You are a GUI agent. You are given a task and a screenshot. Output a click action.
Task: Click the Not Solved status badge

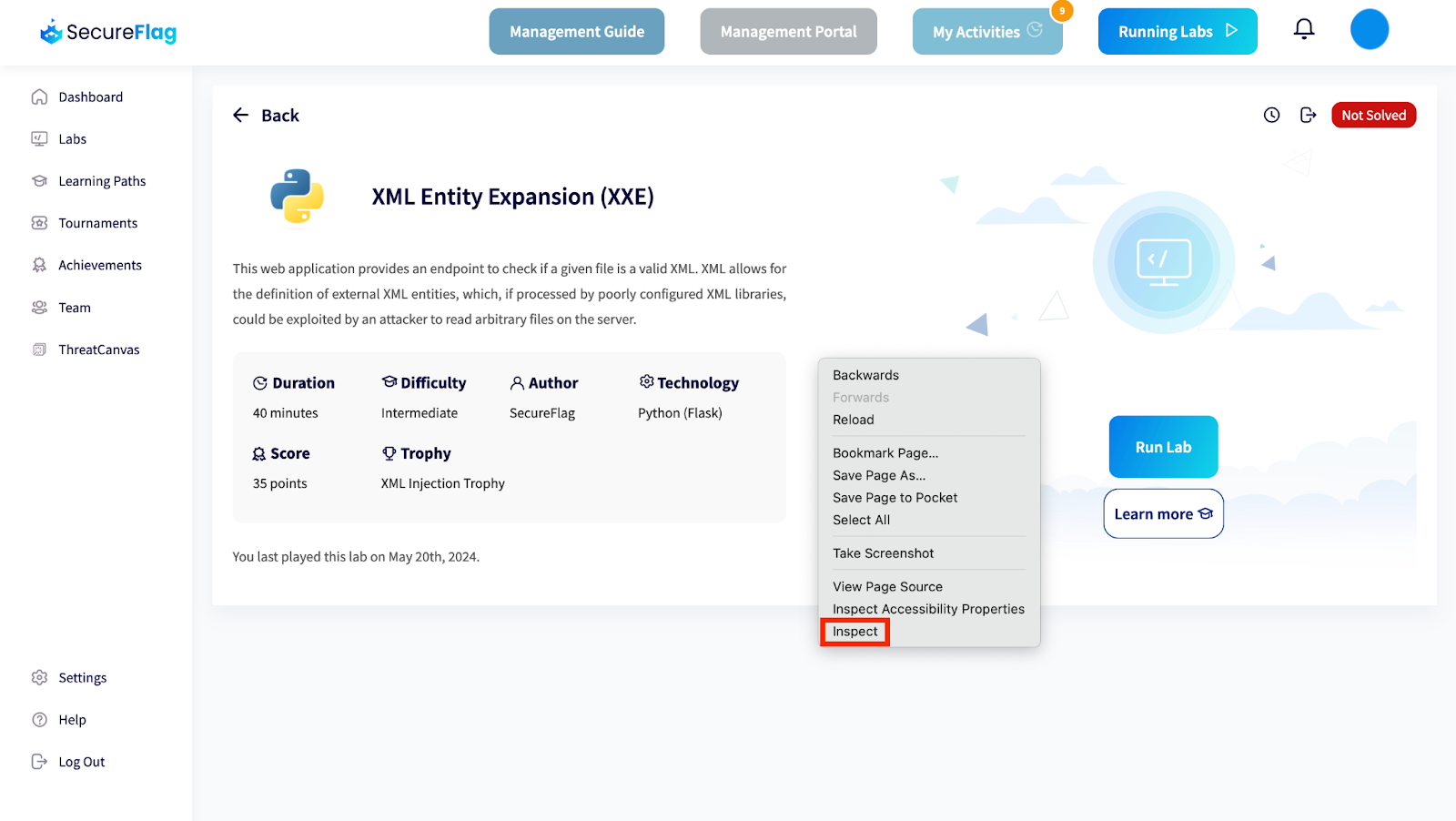click(x=1373, y=115)
